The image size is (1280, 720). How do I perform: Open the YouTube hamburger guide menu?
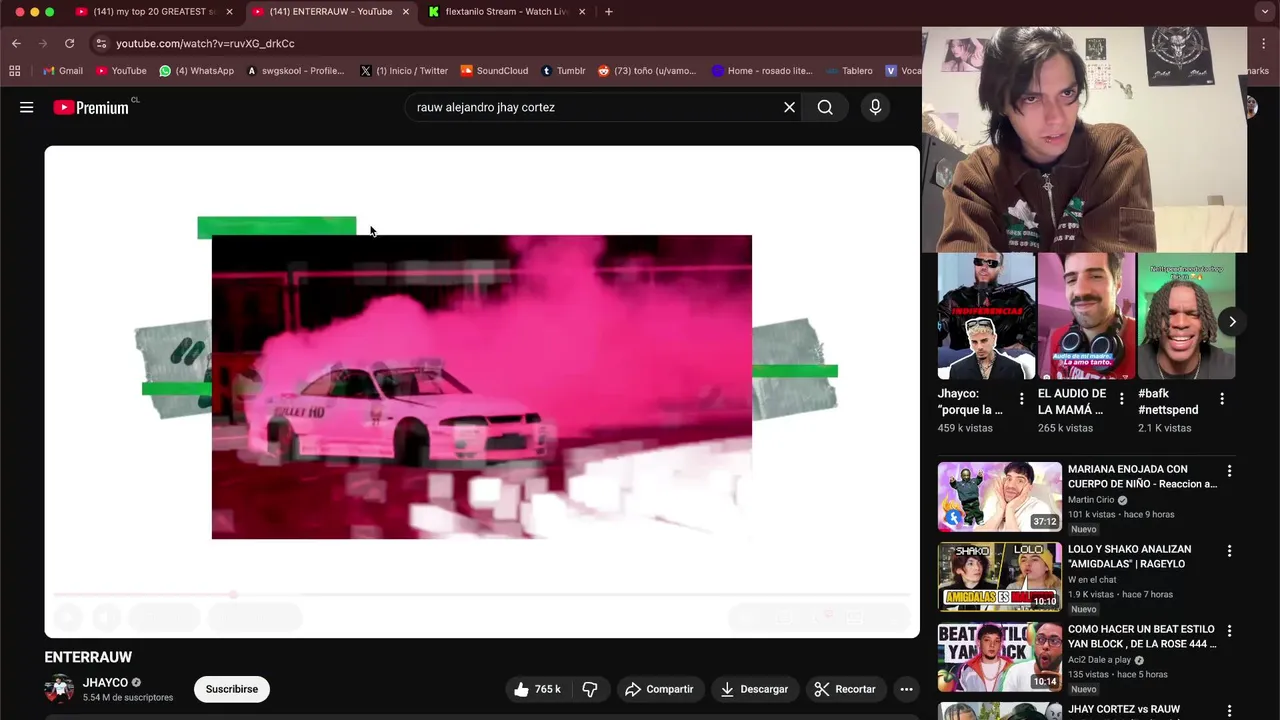coord(27,107)
